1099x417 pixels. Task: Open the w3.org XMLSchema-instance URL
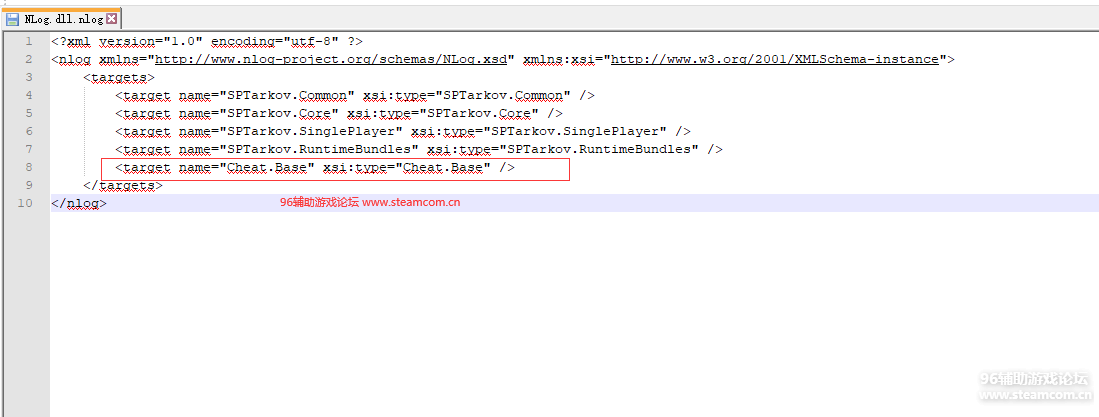(x=775, y=59)
